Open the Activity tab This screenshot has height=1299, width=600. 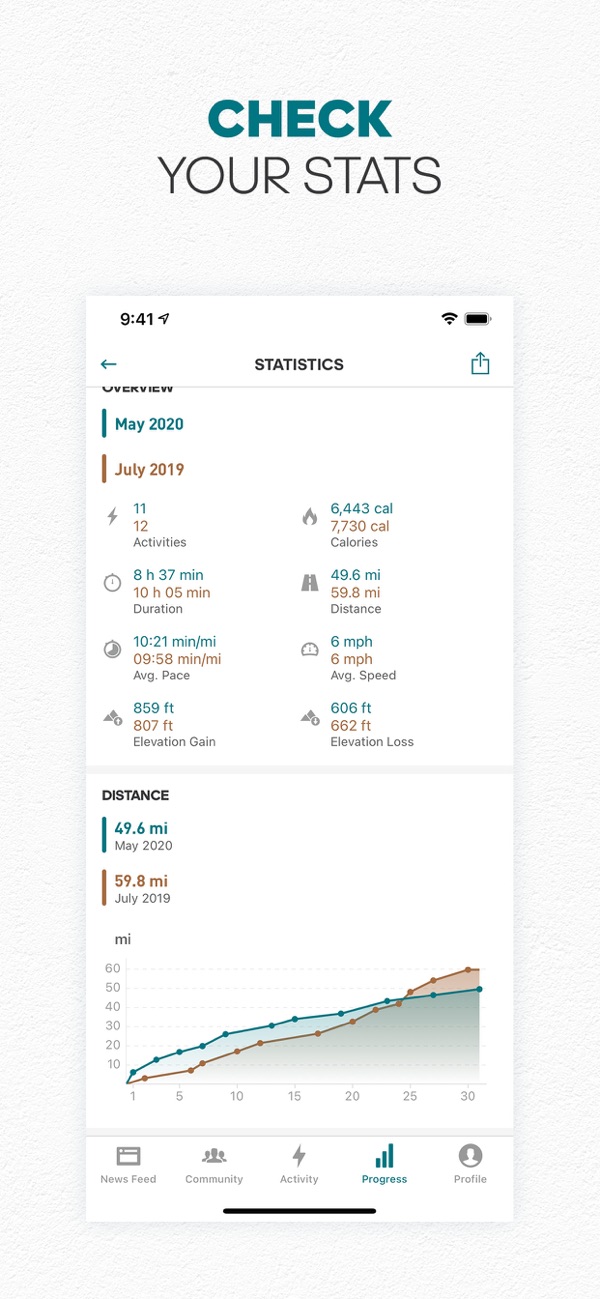[299, 1165]
